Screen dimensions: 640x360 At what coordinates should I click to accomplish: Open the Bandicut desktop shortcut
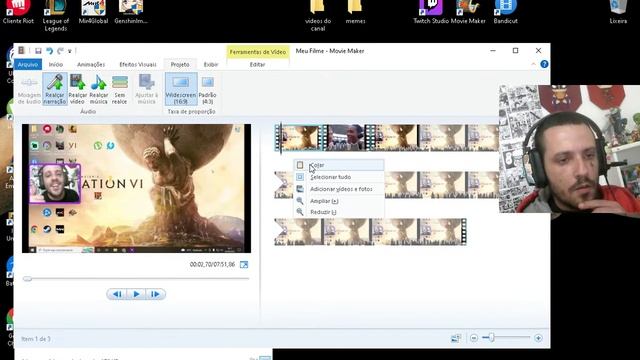coord(505,12)
